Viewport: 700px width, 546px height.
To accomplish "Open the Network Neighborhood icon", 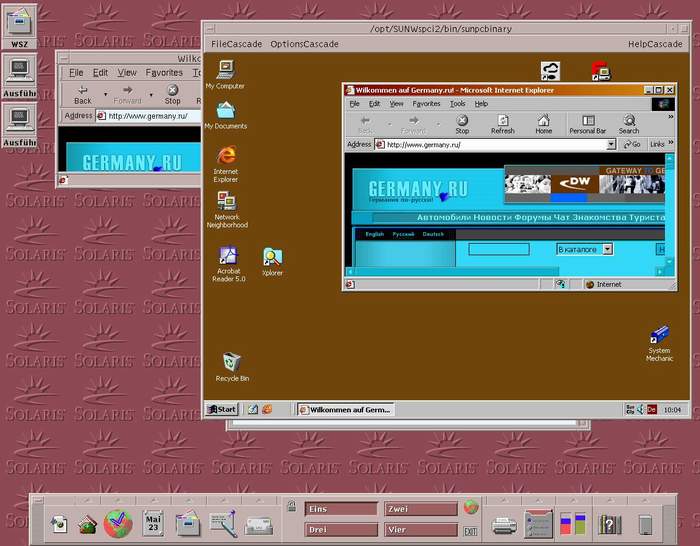I will point(227,209).
